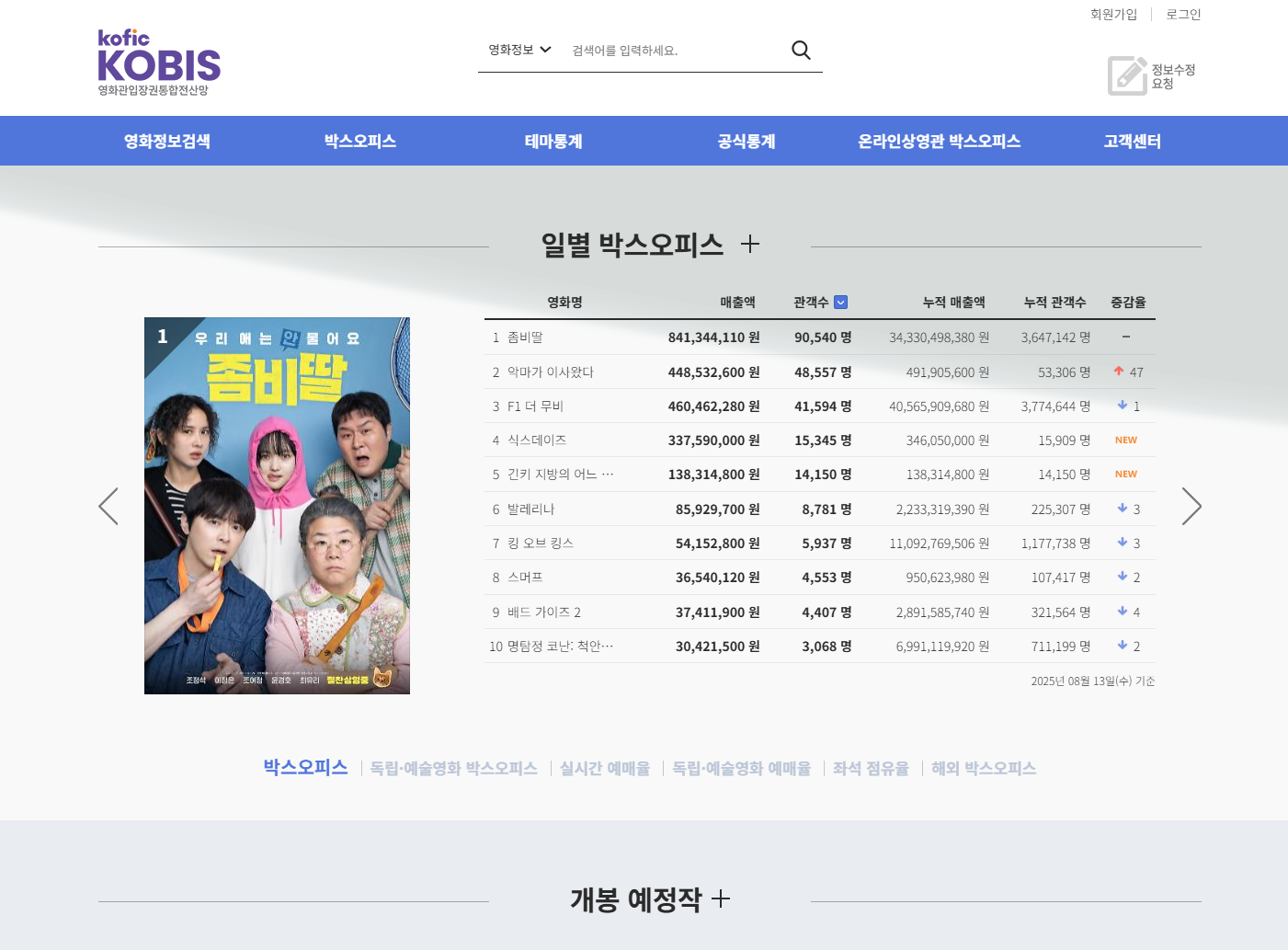
Task: Click the KOBIS logo
Action: coord(158,60)
